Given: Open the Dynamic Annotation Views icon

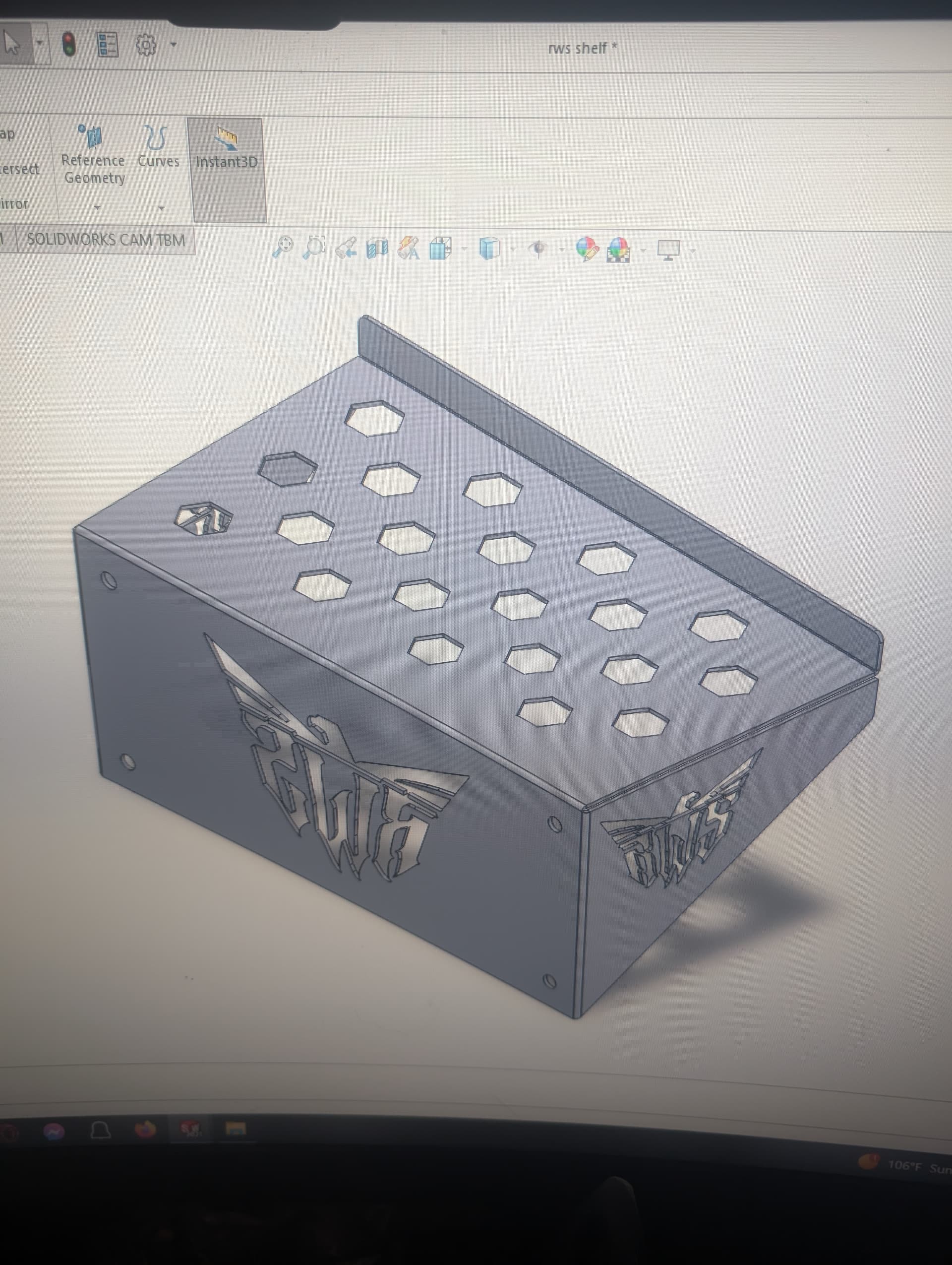Looking at the screenshot, I should tap(409, 249).
